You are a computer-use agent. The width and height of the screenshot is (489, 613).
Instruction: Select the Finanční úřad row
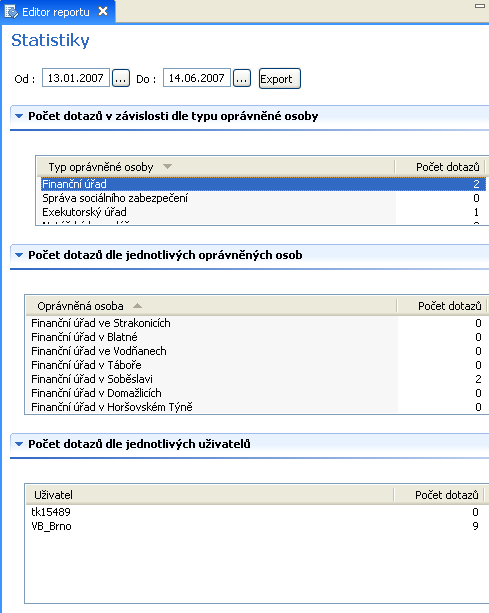tap(263, 184)
